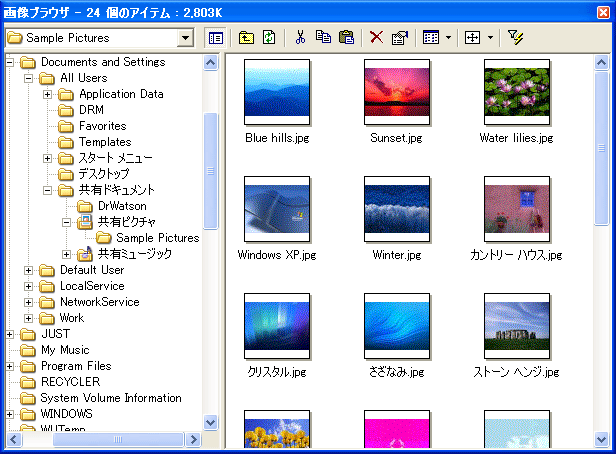The height and width of the screenshot is (454, 616).
Task: Select the Blue hills.jpg thumbnail
Action: (x=277, y=92)
